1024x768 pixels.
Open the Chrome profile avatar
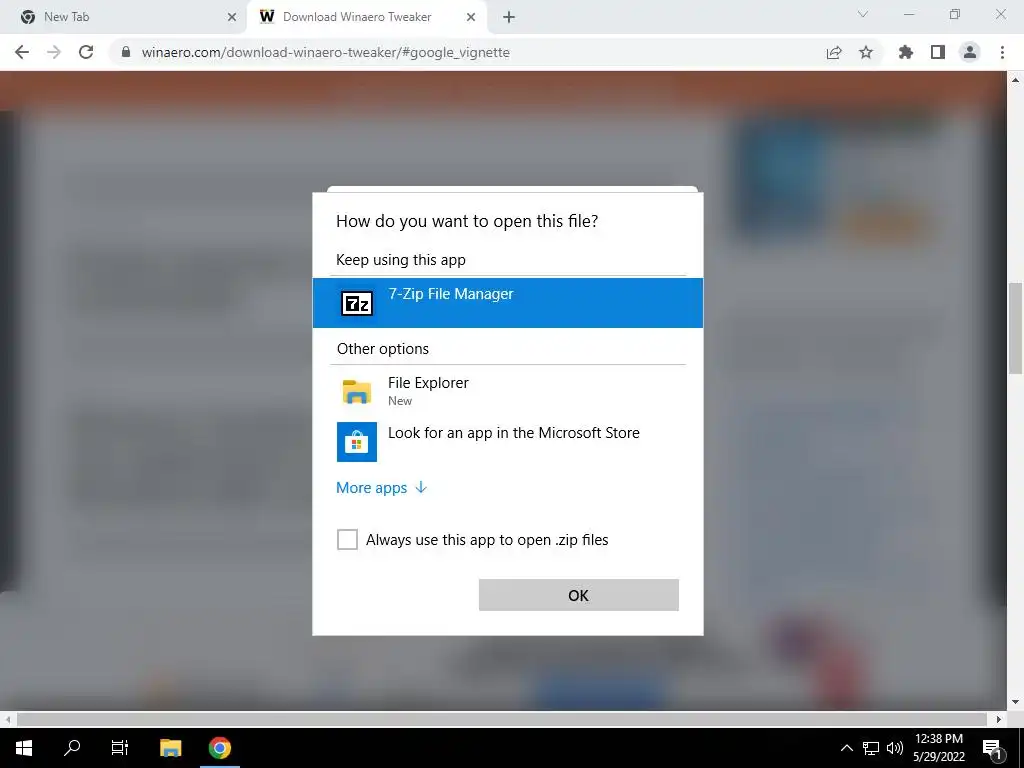click(970, 52)
